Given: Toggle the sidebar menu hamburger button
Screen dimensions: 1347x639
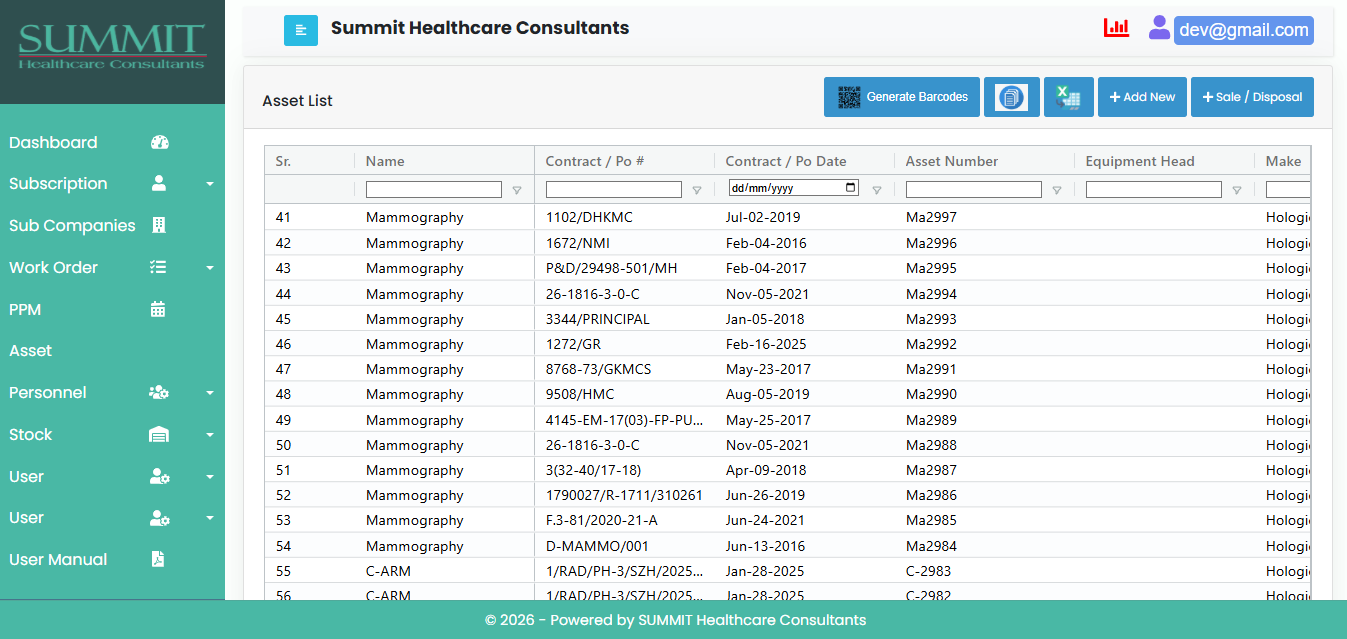Looking at the screenshot, I should tap(301, 30).
